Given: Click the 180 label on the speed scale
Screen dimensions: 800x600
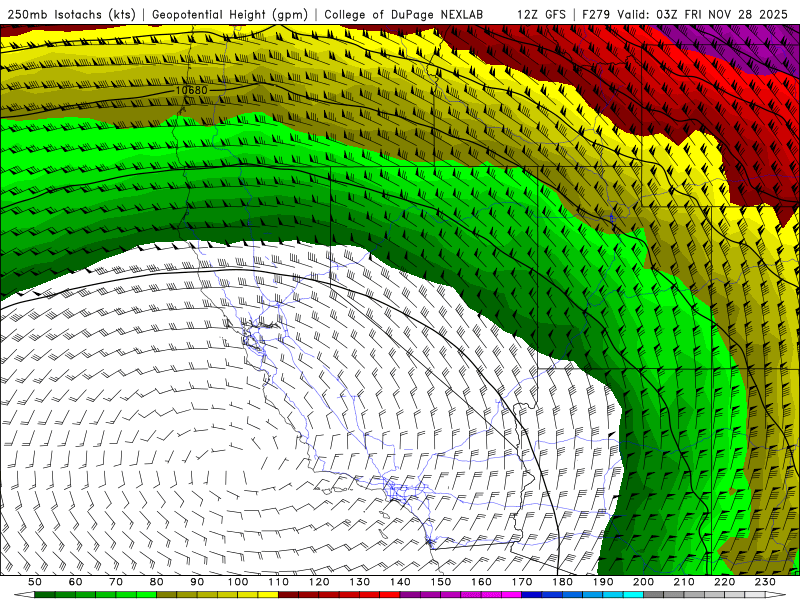Looking at the screenshot, I should pyautogui.click(x=562, y=582).
